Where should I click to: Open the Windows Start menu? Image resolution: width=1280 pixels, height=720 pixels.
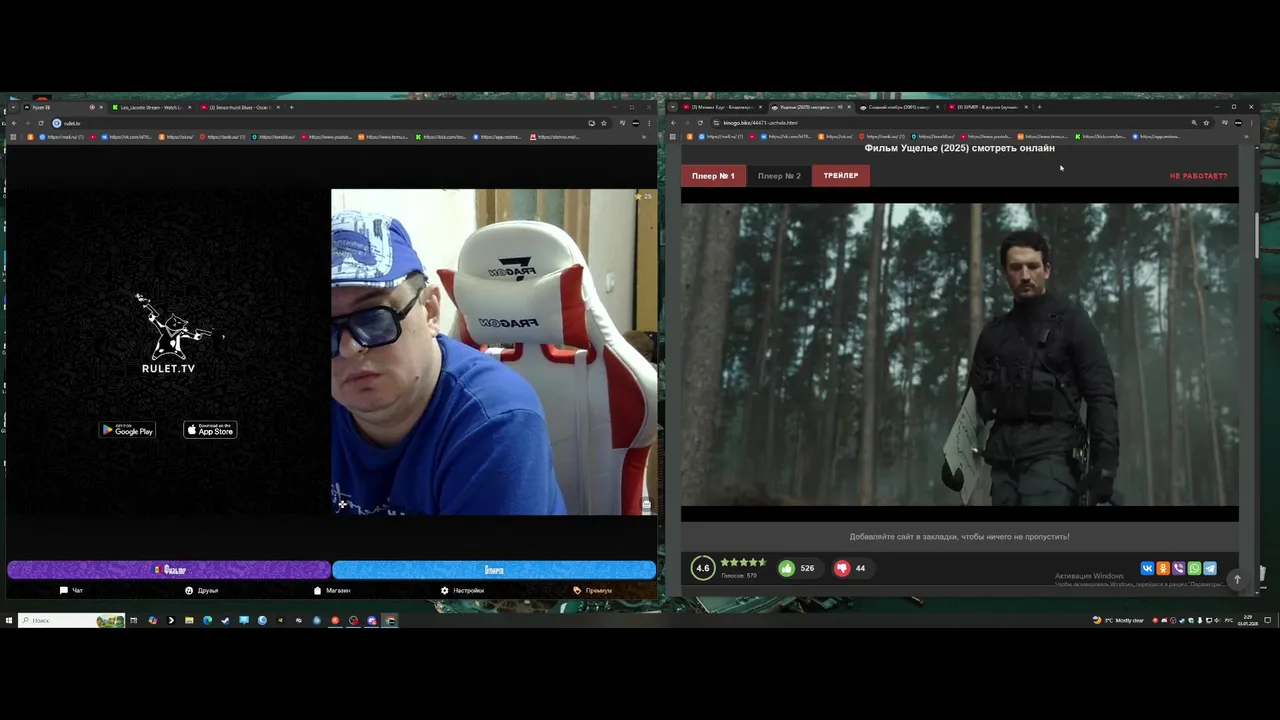(9, 620)
